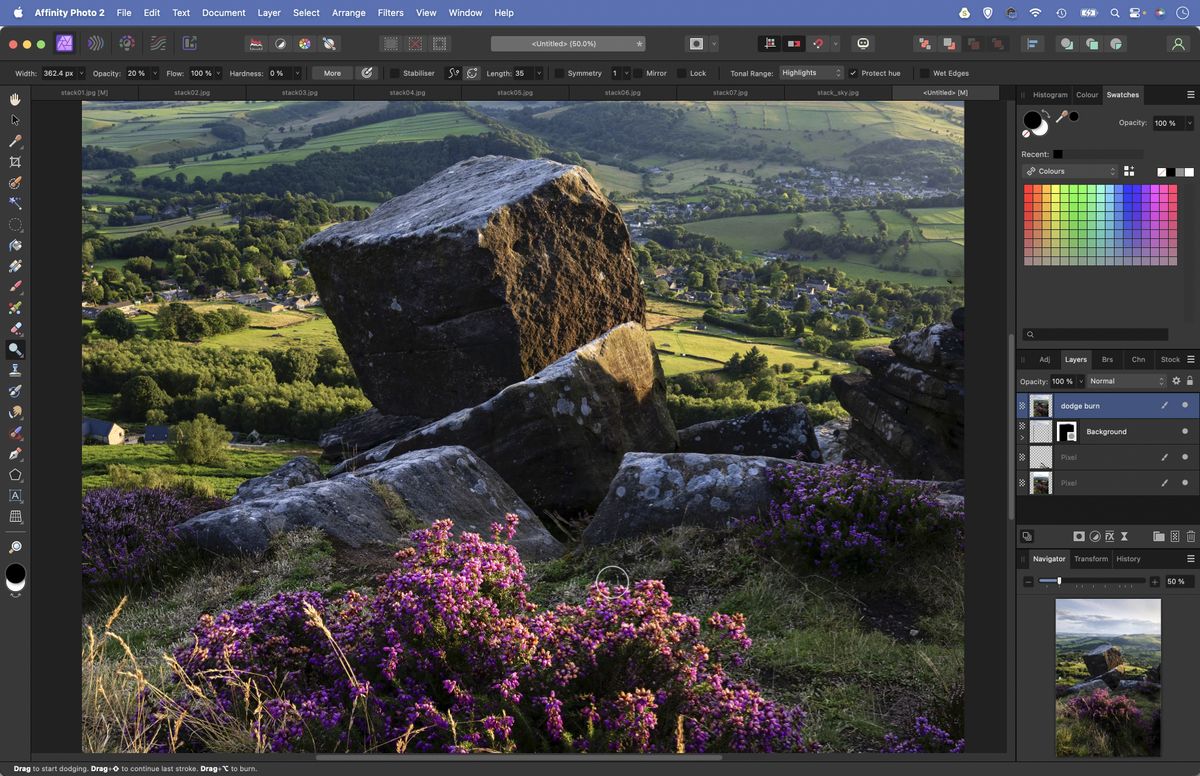Open the Tonal Range dropdown

click(x=812, y=73)
